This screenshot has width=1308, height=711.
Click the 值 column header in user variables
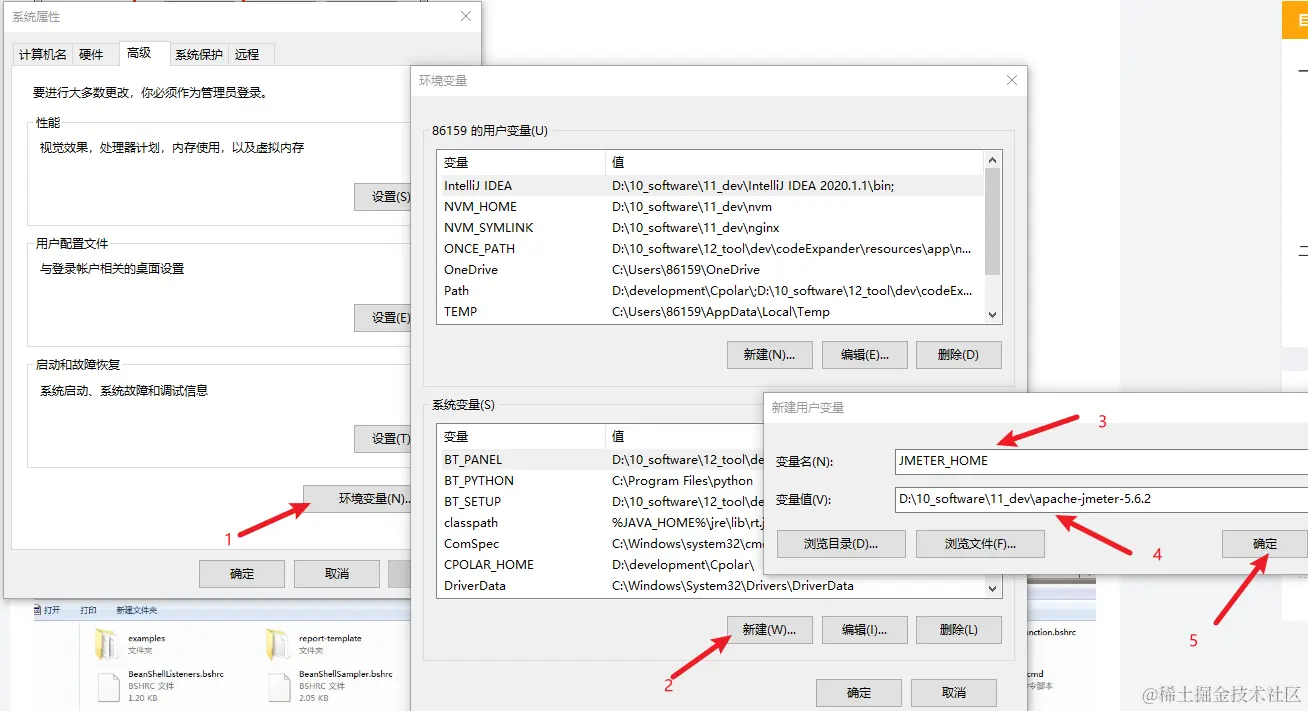[x=795, y=162]
